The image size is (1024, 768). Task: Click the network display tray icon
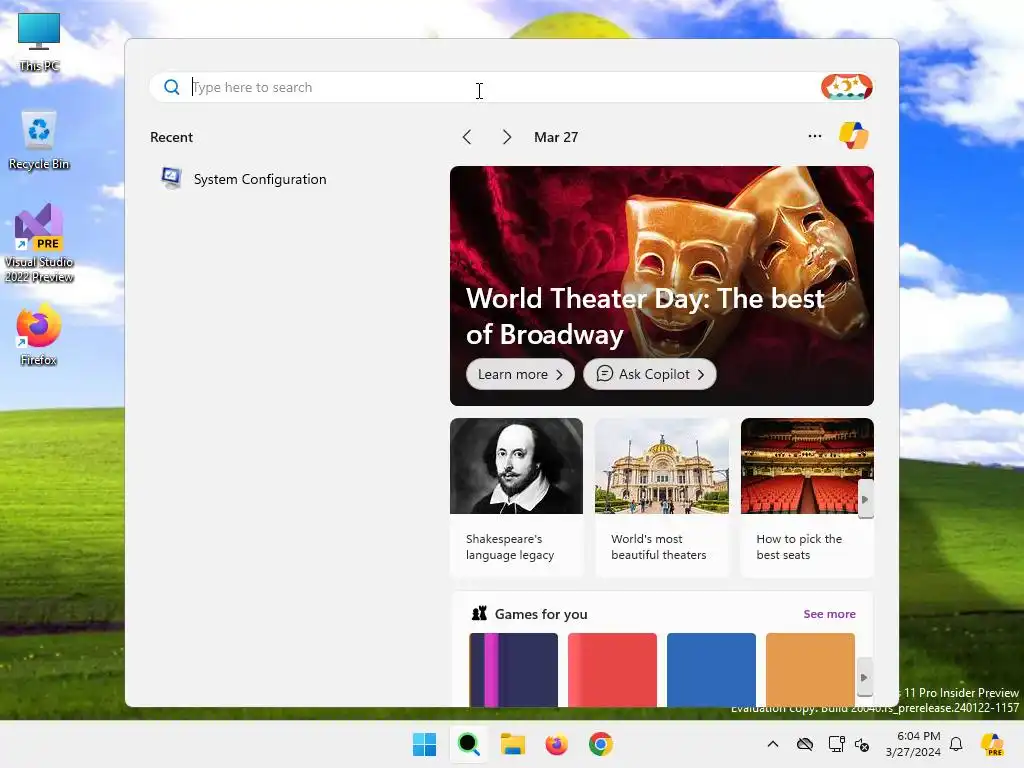[x=836, y=744]
